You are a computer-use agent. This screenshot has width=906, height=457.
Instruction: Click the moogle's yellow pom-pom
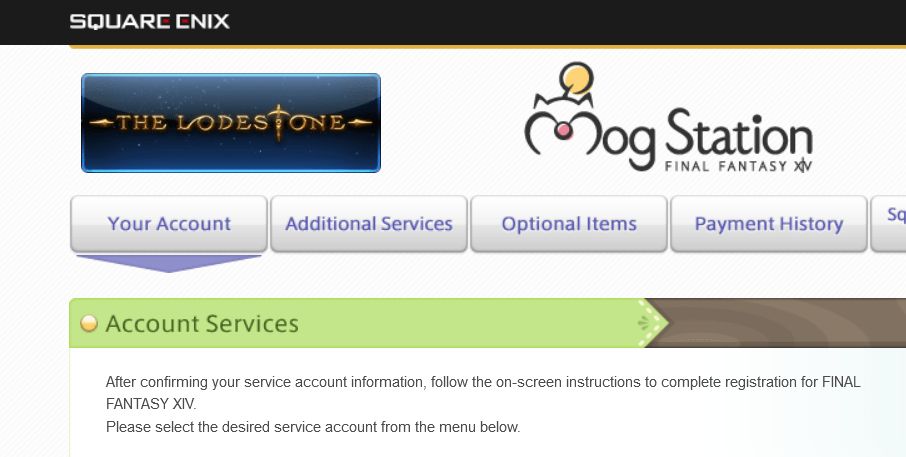575,78
